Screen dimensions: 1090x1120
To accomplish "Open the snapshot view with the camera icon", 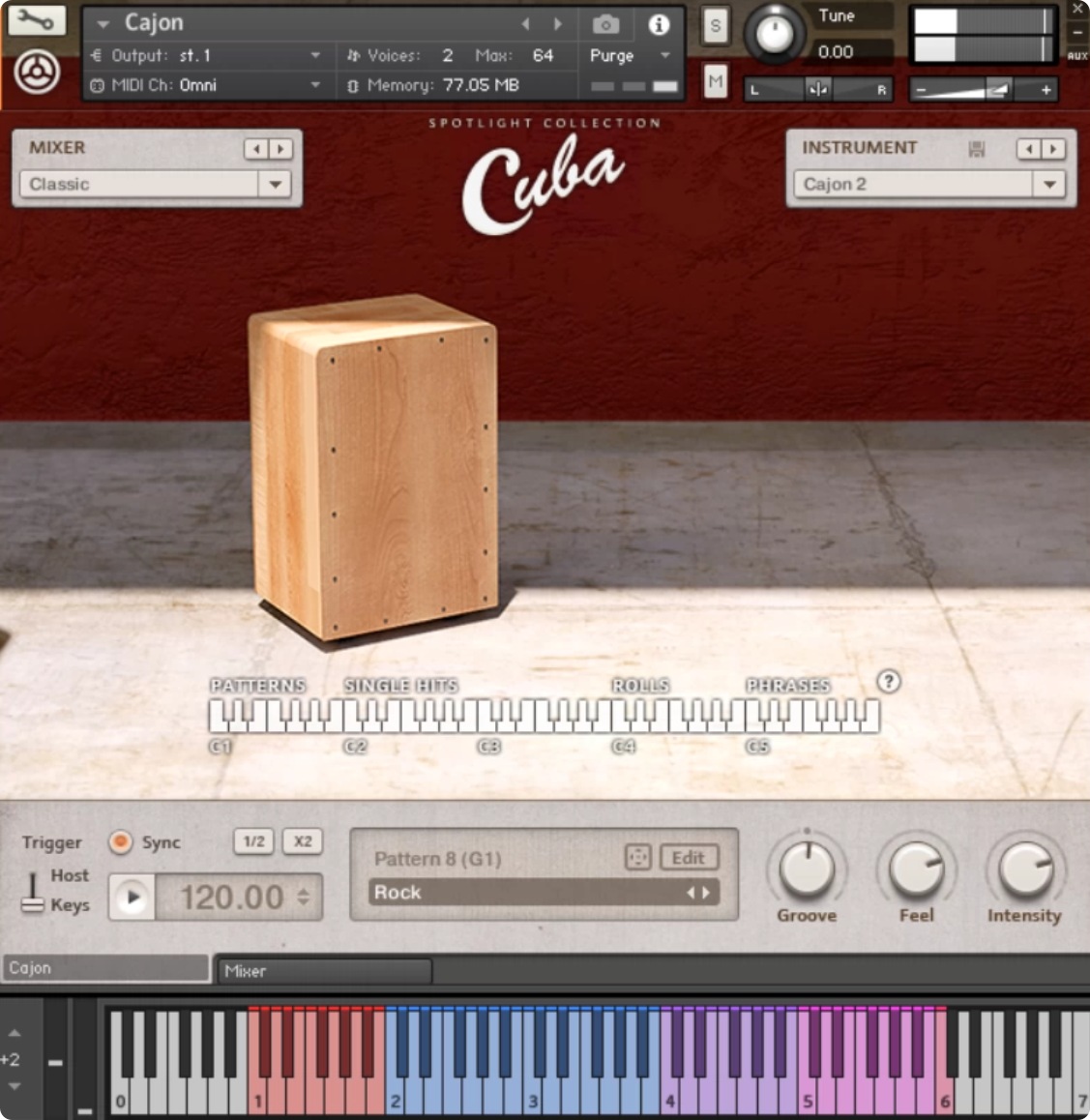I will tap(605, 25).
